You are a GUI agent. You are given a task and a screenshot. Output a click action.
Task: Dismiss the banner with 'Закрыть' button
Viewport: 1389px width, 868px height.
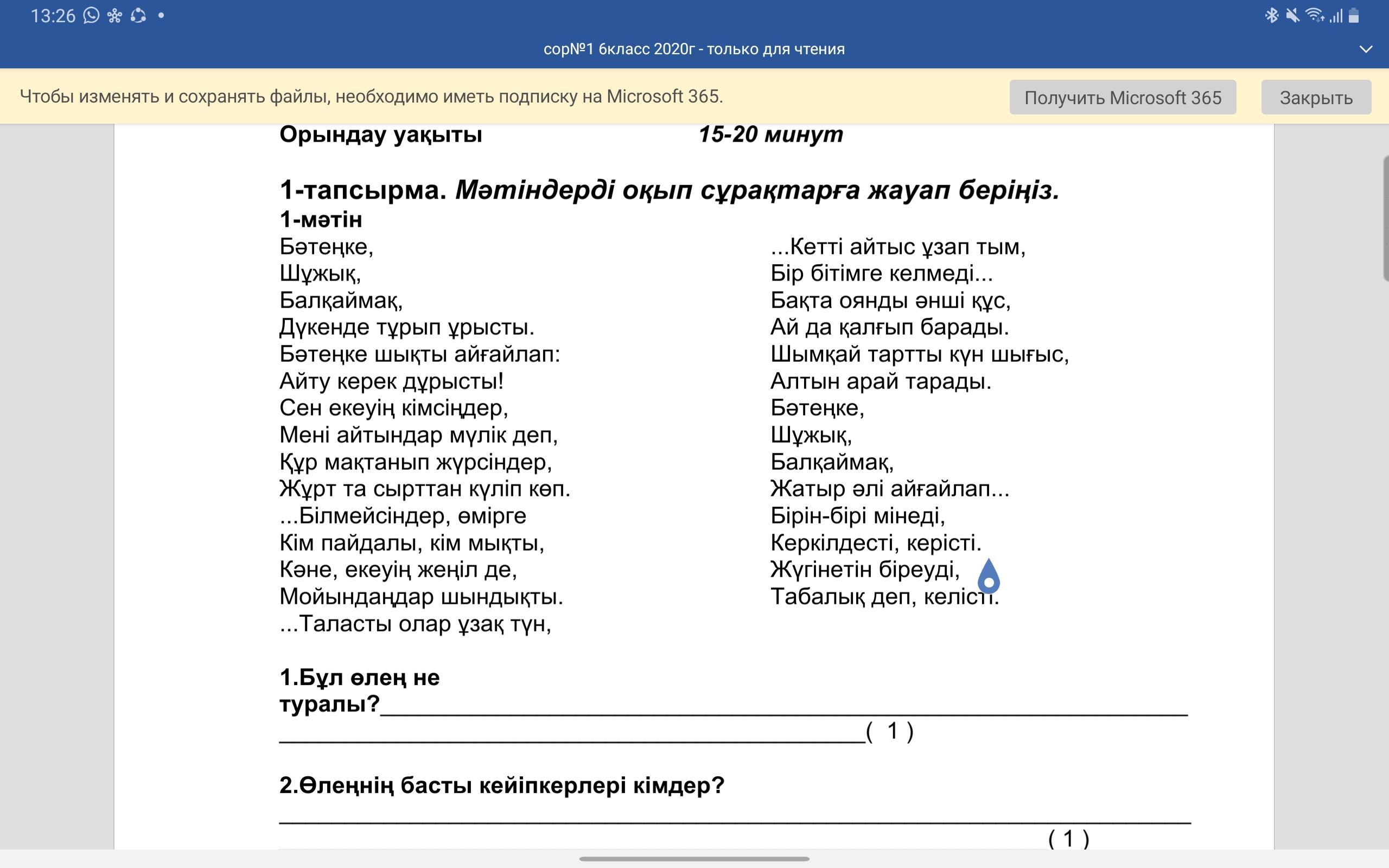point(1316,98)
